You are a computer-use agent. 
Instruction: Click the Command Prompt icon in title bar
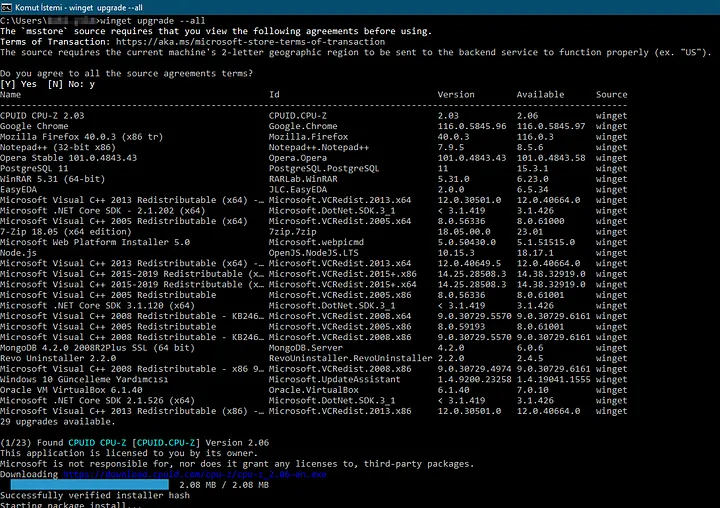8,7
